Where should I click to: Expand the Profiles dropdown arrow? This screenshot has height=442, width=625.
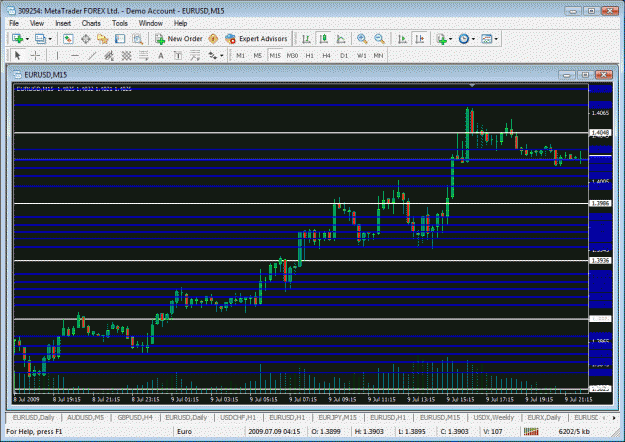click(50, 39)
